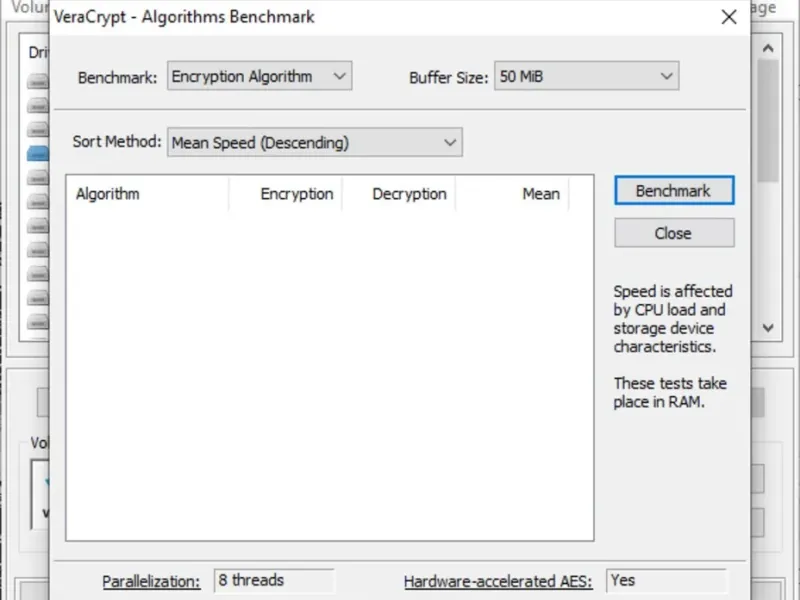This screenshot has width=800, height=600.
Task: Run the Benchmark button
Action: click(674, 190)
